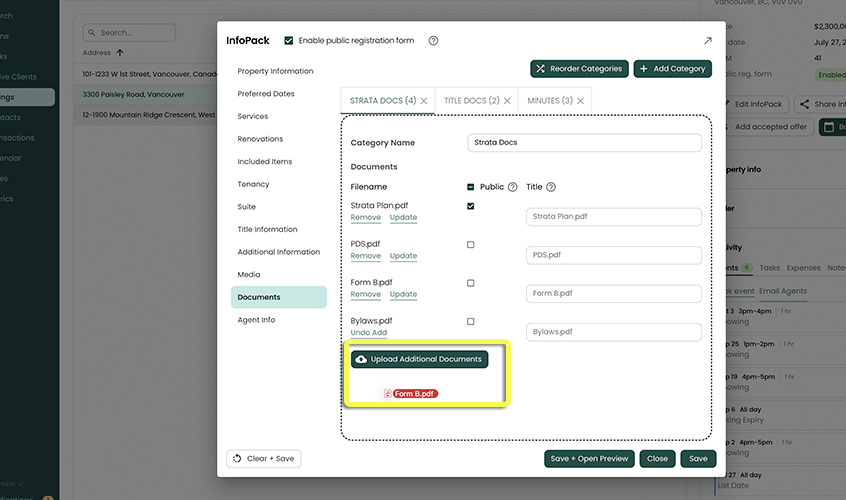Open the Media section in sidebar

pyautogui.click(x=249, y=275)
